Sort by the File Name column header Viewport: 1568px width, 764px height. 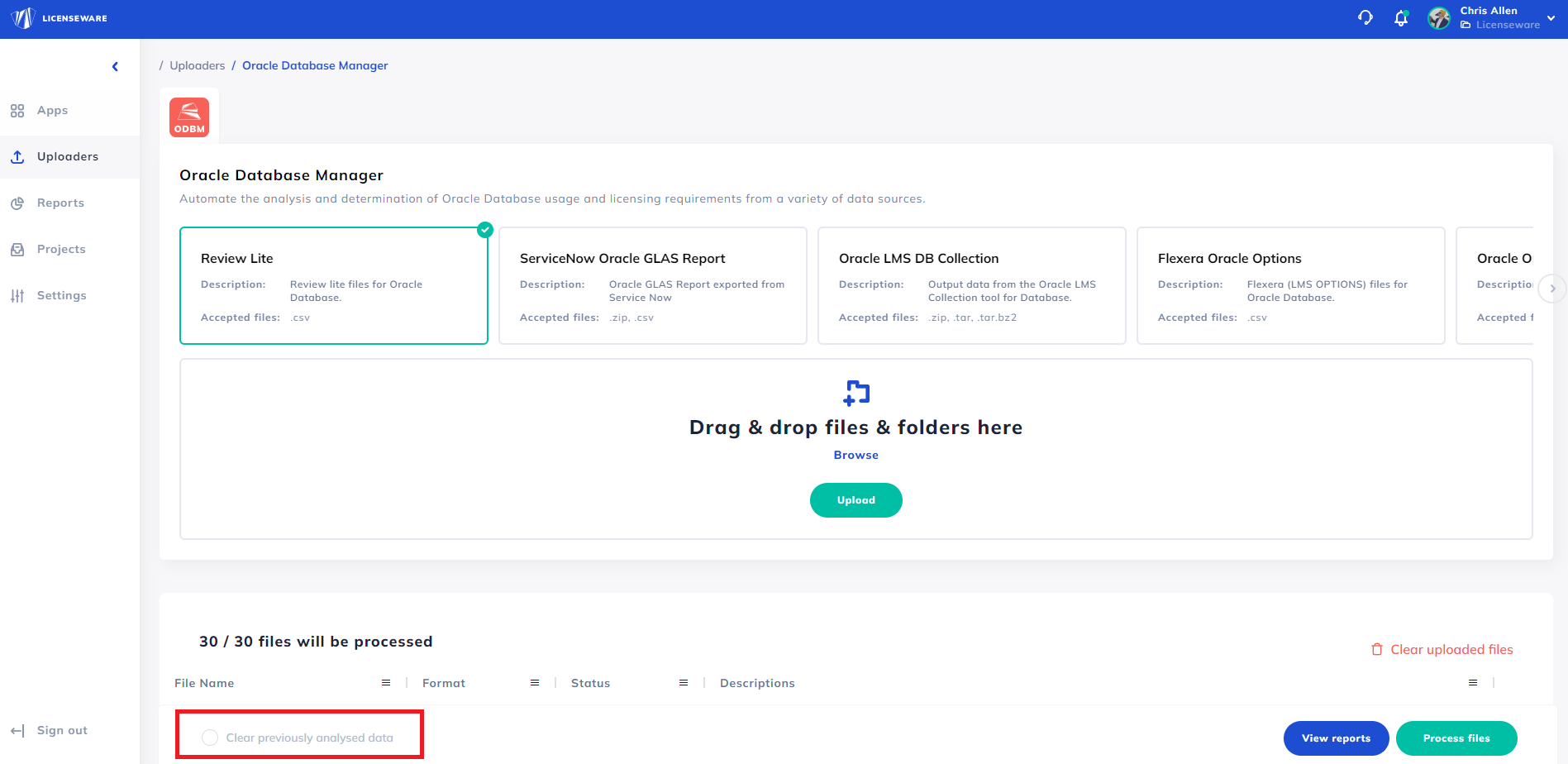(x=204, y=683)
